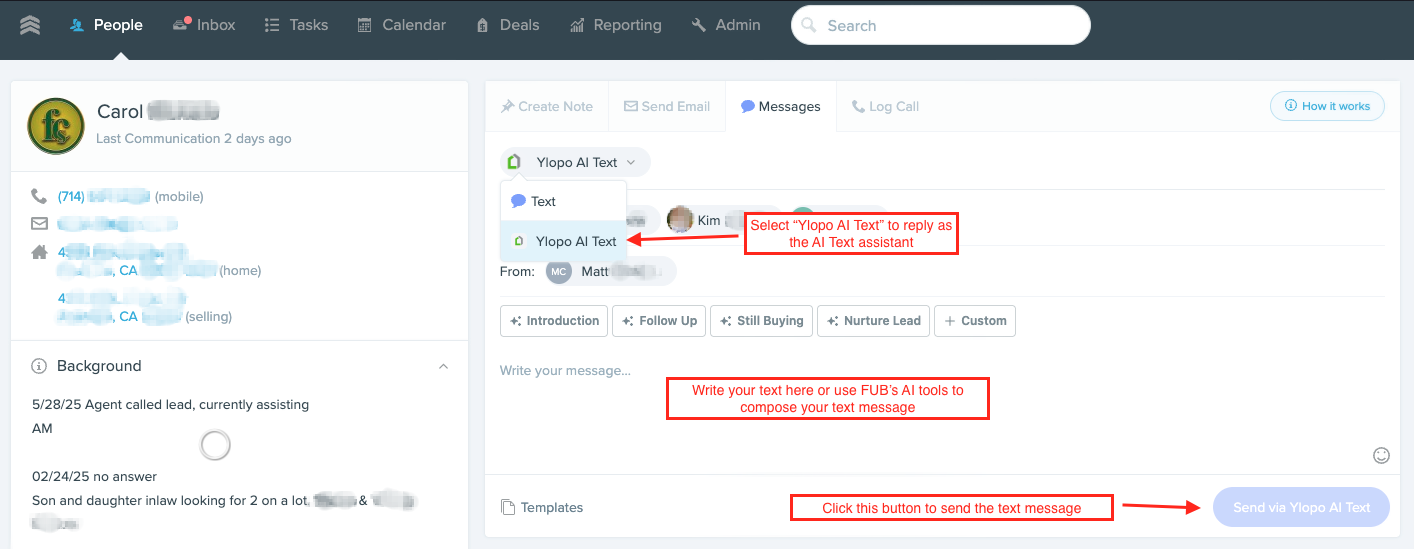Click the email envelope icon in contact details

[x=39, y=223]
